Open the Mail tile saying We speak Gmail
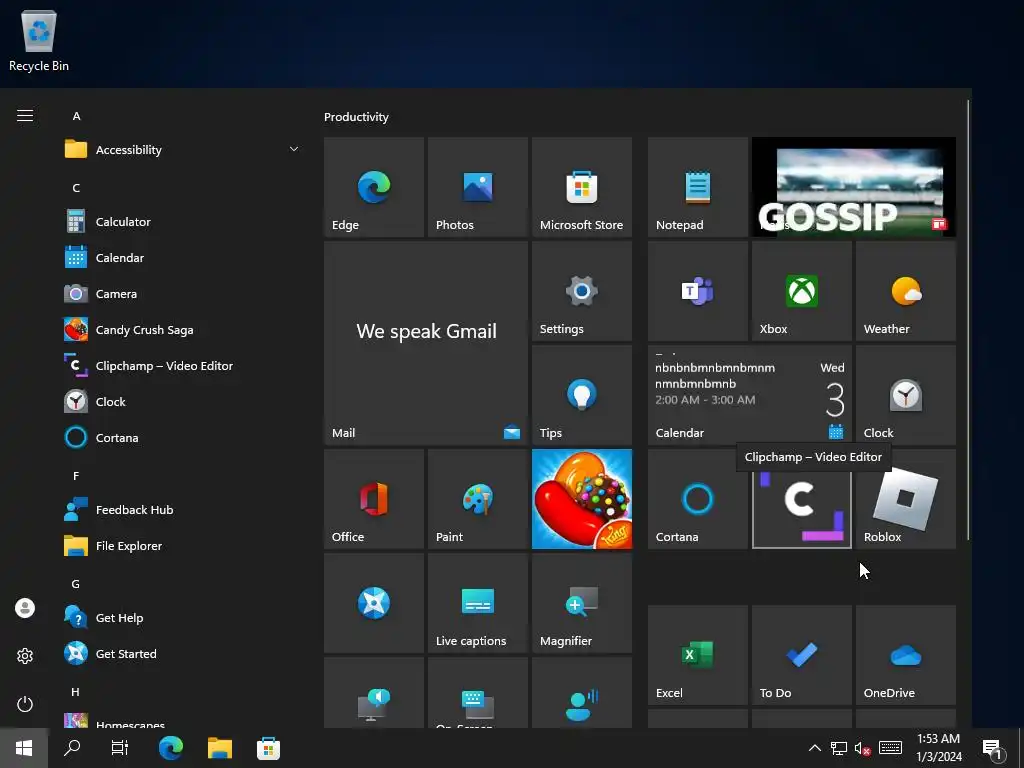The image size is (1024, 768). tap(426, 343)
